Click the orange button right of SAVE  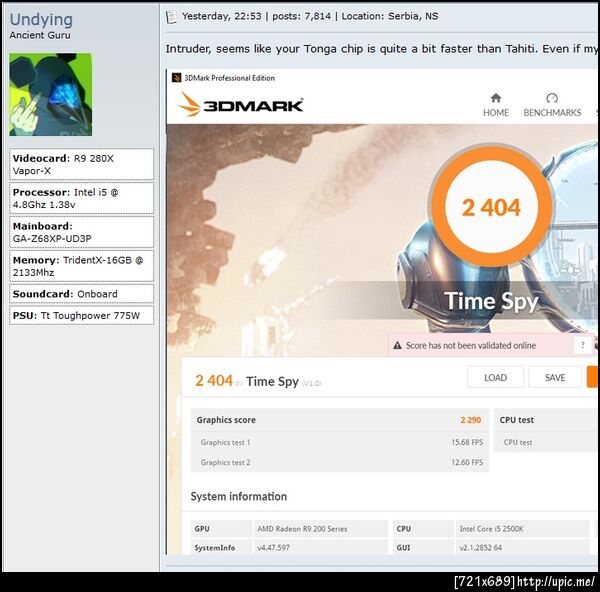pyautogui.click(x=592, y=377)
